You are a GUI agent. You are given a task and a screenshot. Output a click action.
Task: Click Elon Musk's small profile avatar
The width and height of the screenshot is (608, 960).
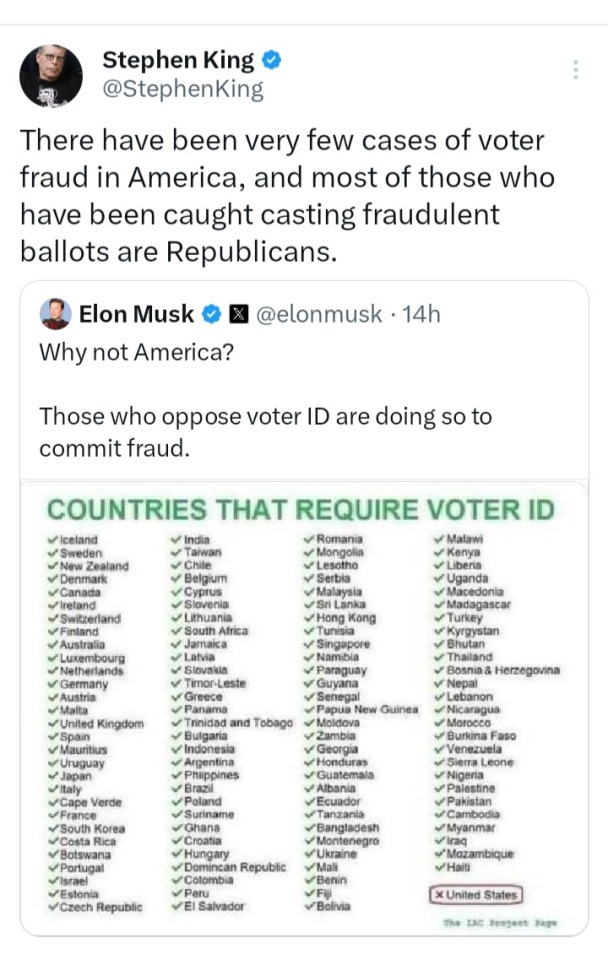coord(55,314)
